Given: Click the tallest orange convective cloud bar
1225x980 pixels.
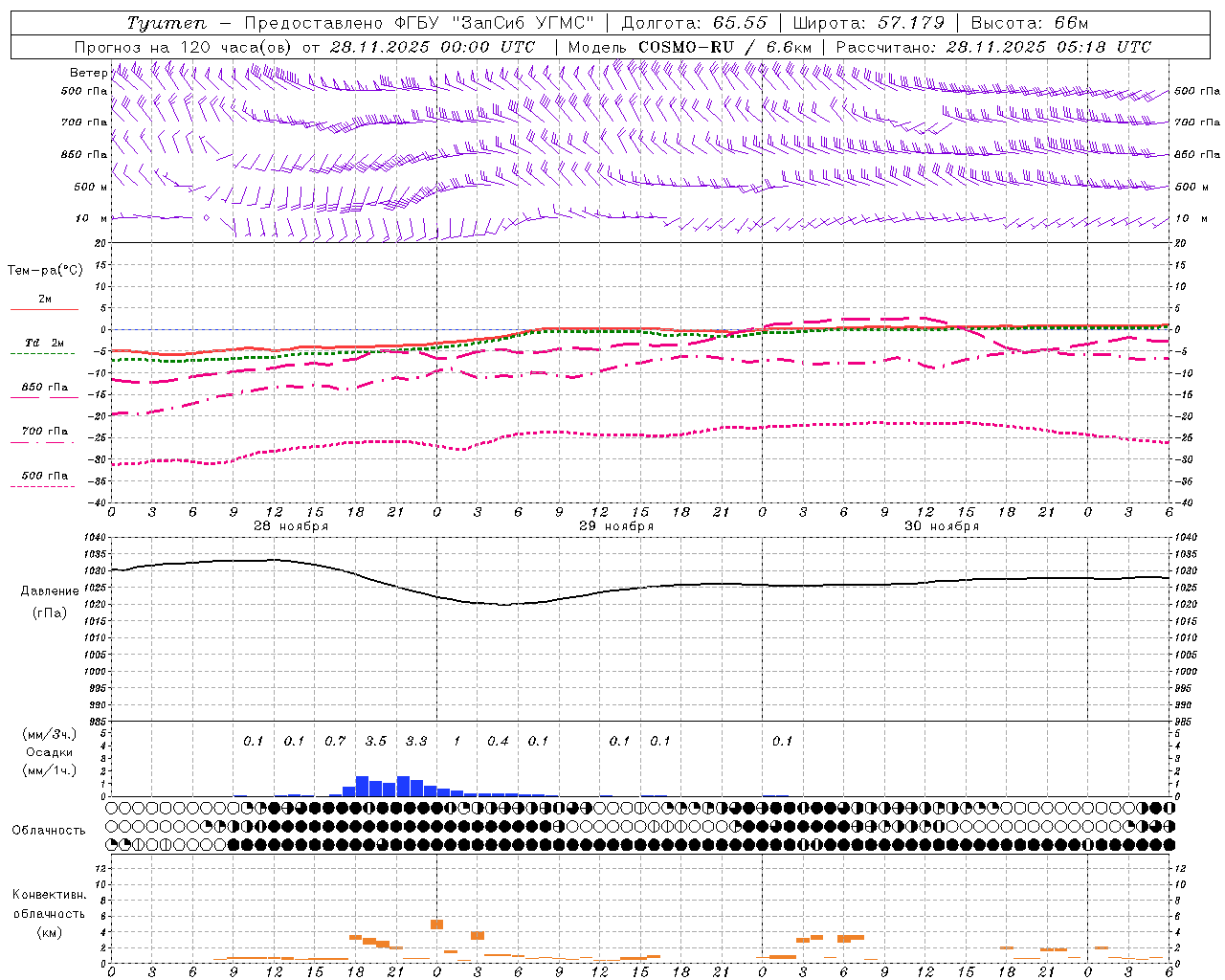Looking at the screenshot, I should (436, 924).
